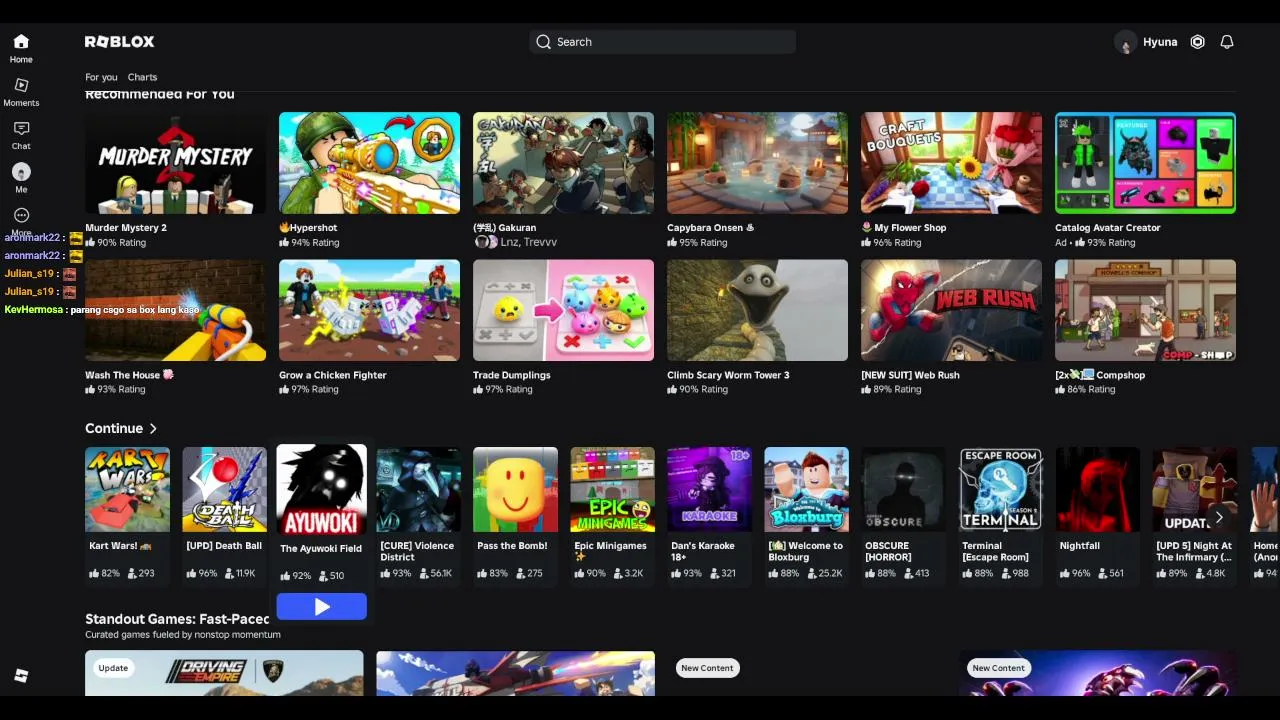Click the magnifier icon in search bar

(543, 42)
